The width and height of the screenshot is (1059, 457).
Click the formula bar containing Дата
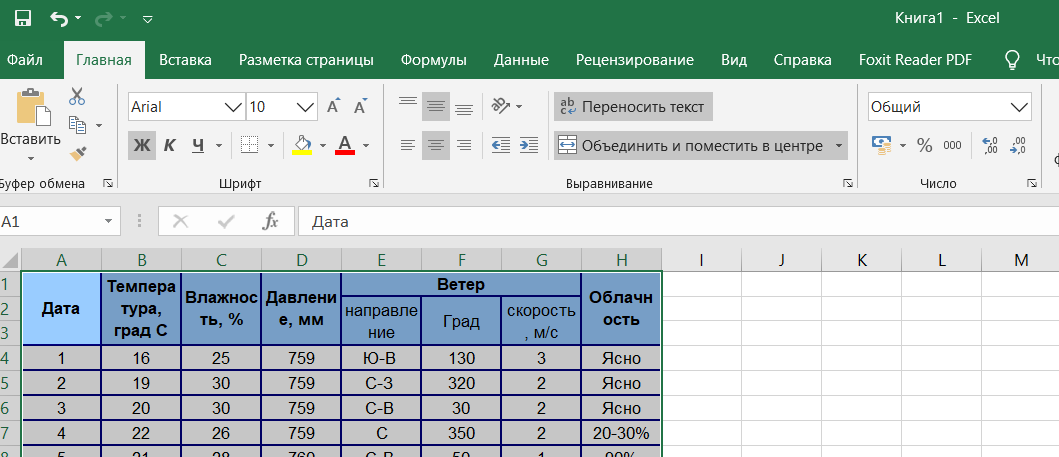click(x=678, y=221)
